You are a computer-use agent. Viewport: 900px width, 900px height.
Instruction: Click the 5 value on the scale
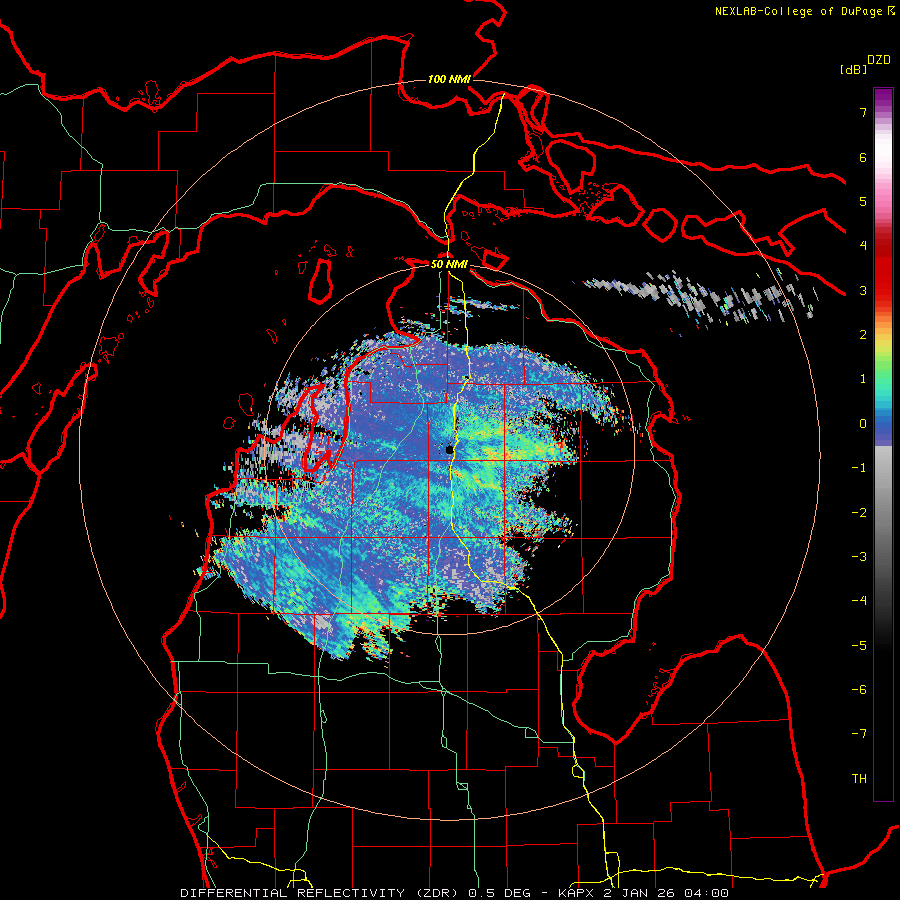pyautogui.click(x=863, y=201)
